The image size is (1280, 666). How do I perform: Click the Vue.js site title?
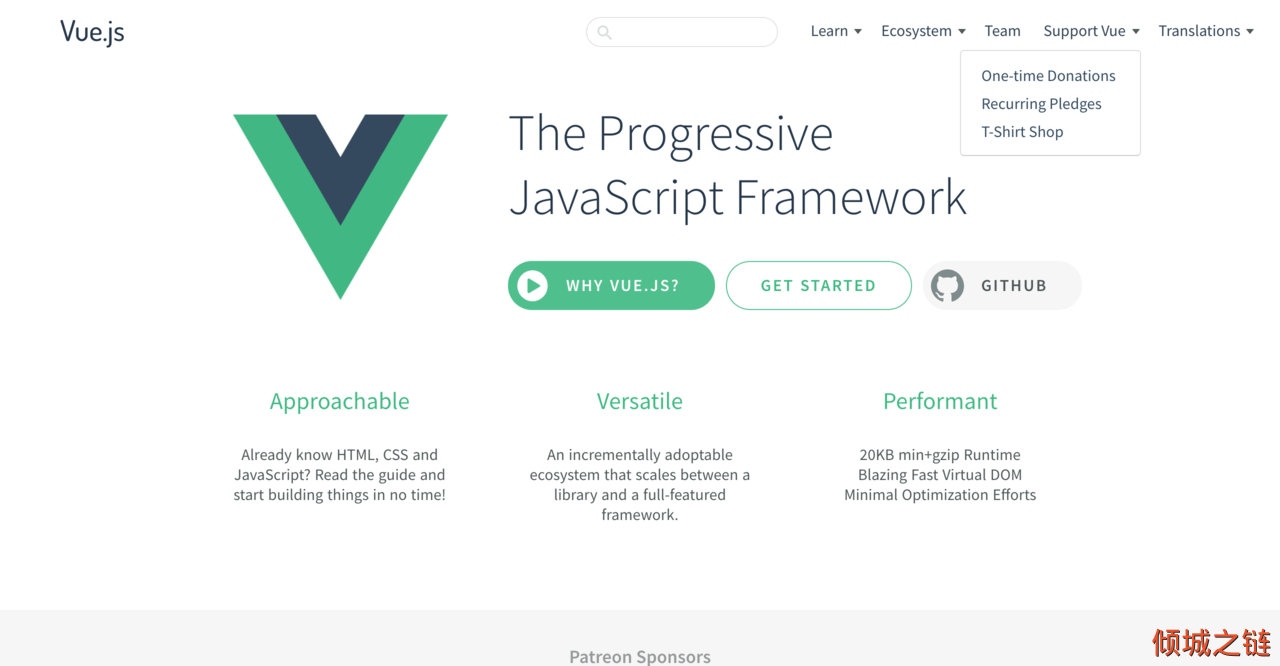[92, 32]
